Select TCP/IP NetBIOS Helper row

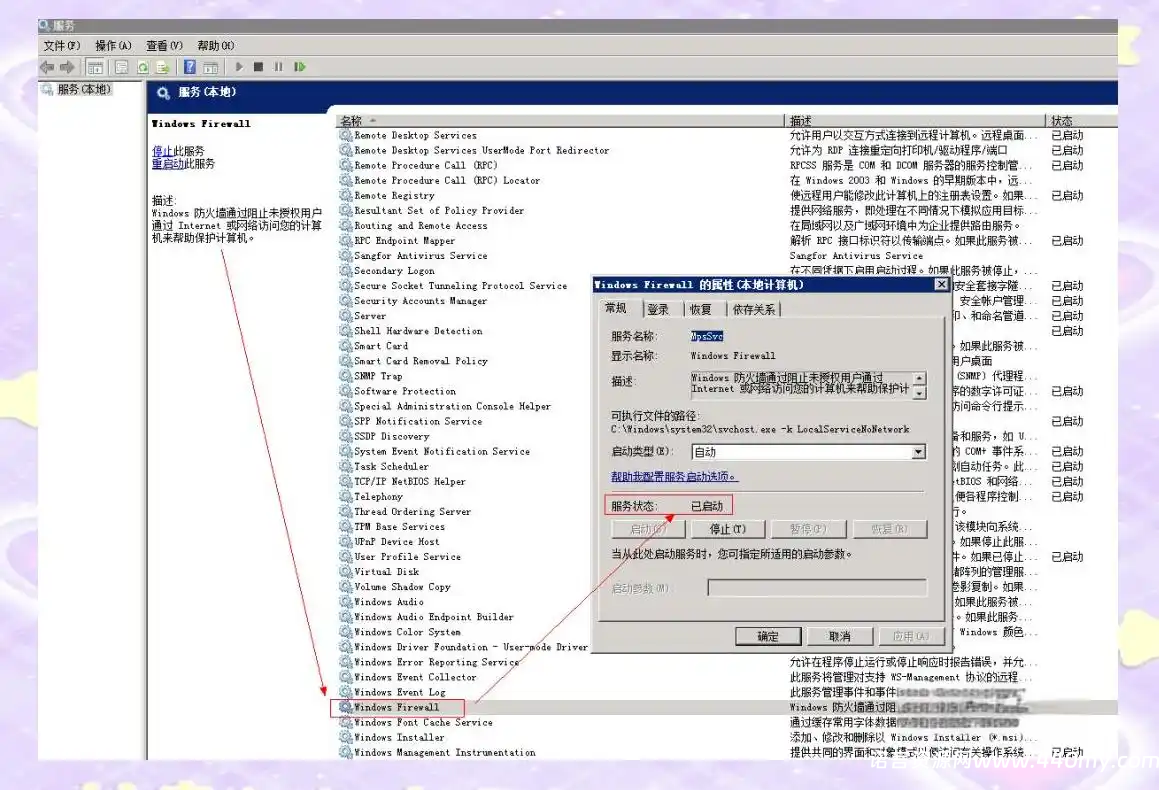[409, 482]
